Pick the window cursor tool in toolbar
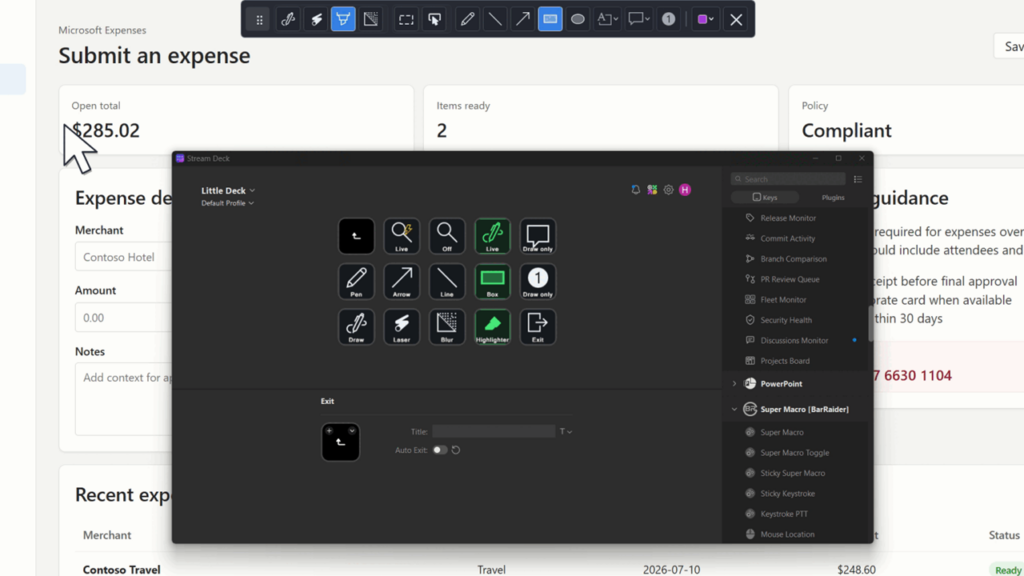Image resolution: width=1024 pixels, height=576 pixels. tap(434, 20)
